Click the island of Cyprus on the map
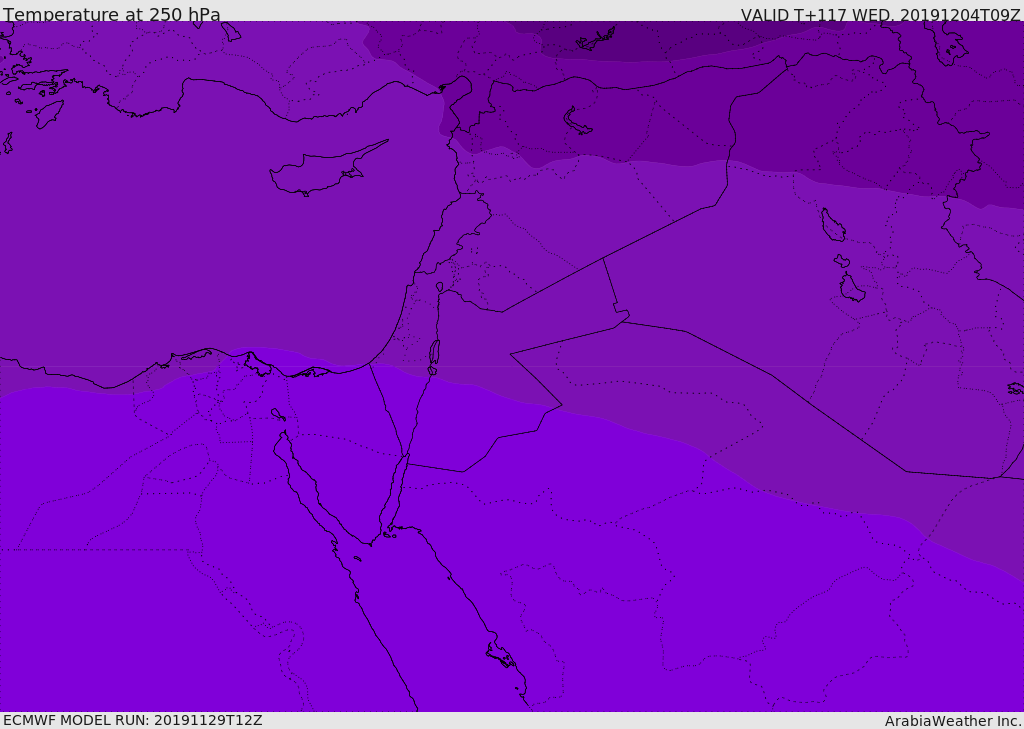Viewport: 1024px width, 729px height. point(322,171)
